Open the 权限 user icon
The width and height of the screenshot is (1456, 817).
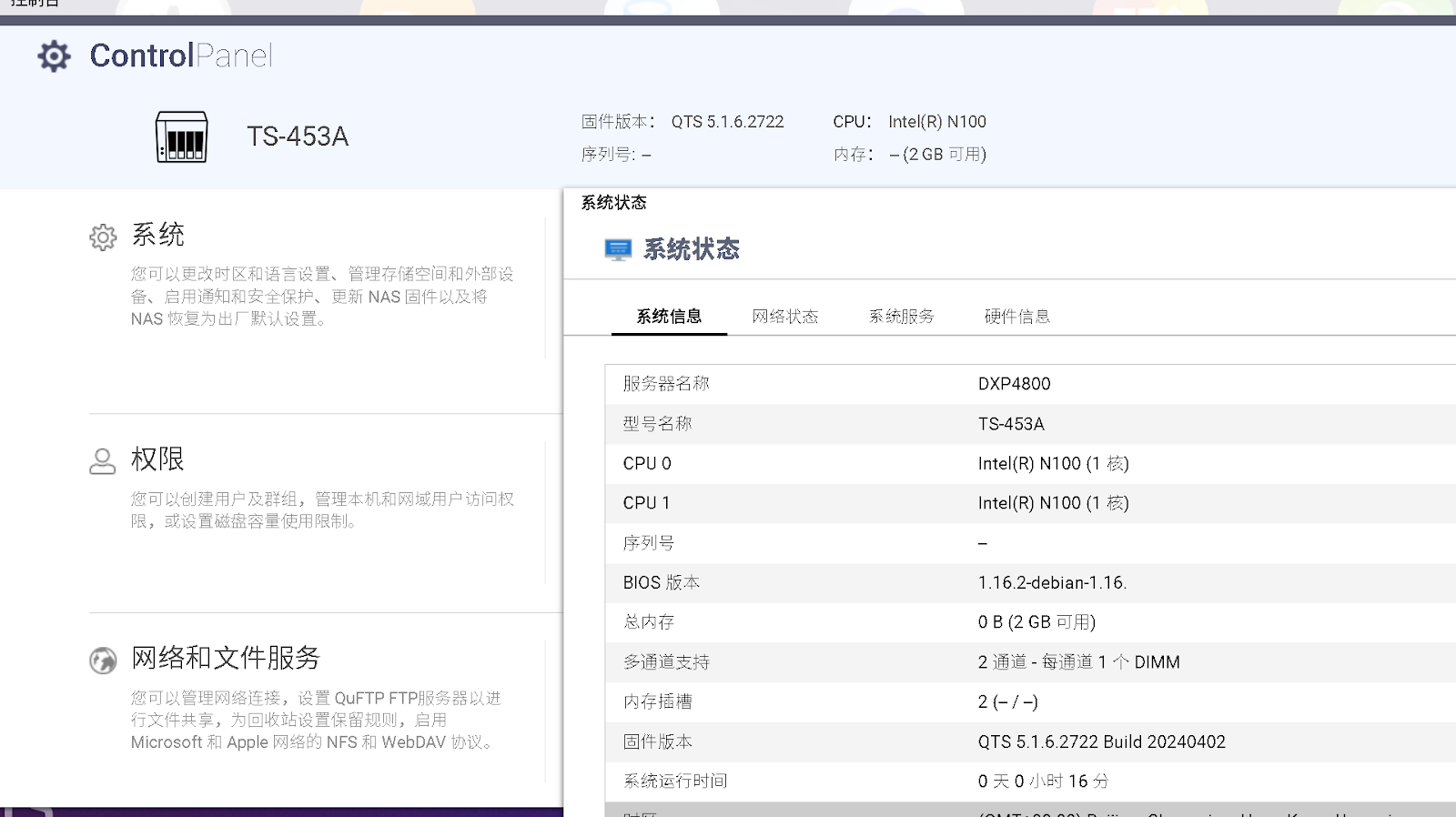pos(103,461)
